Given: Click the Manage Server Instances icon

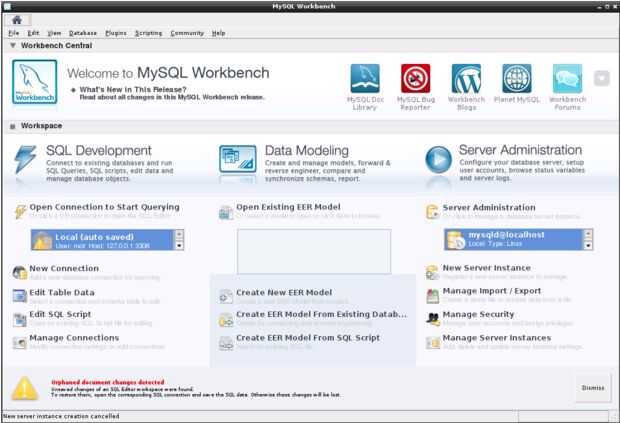Looking at the screenshot, I should click(x=433, y=343).
